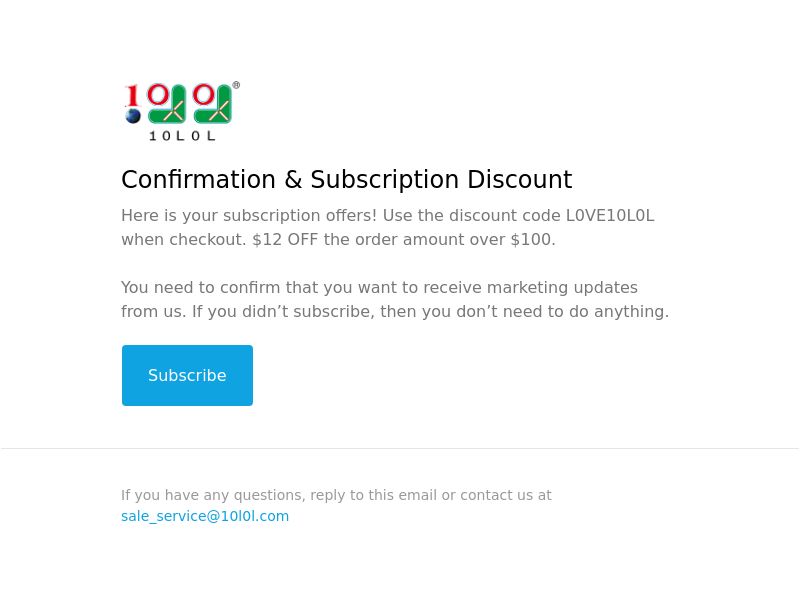Click the registered trademark symbol on logo
Screen dimensions: 800x600
(236, 85)
